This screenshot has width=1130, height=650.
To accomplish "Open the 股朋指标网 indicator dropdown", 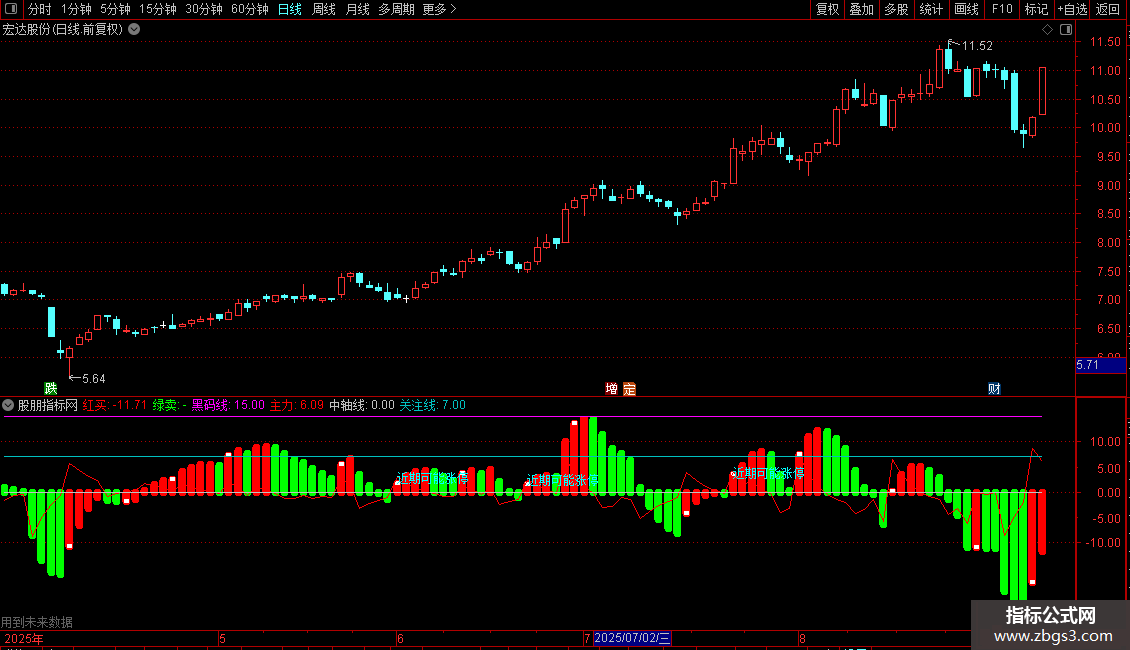I will [8, 405].
